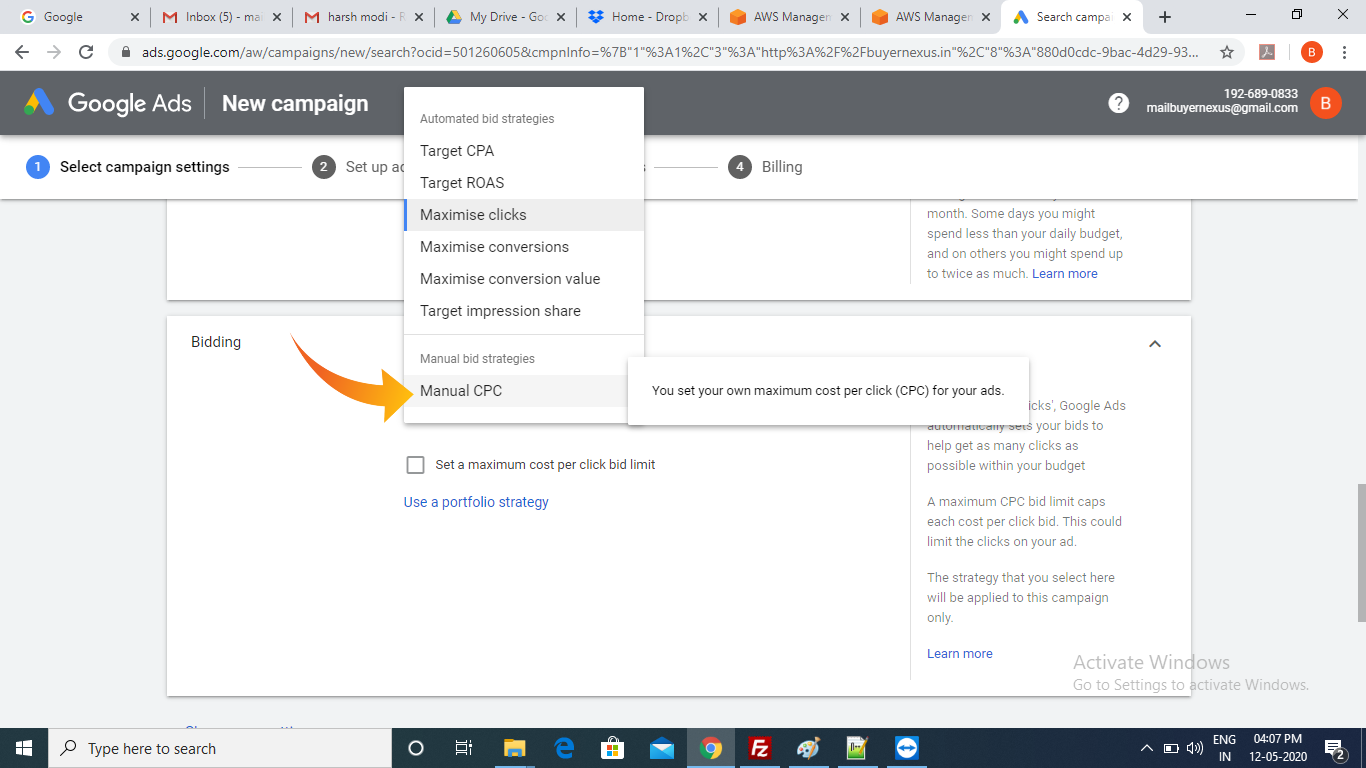Open the volume control in system tray
1366x768 pixels.
[x=1195, y=748]
